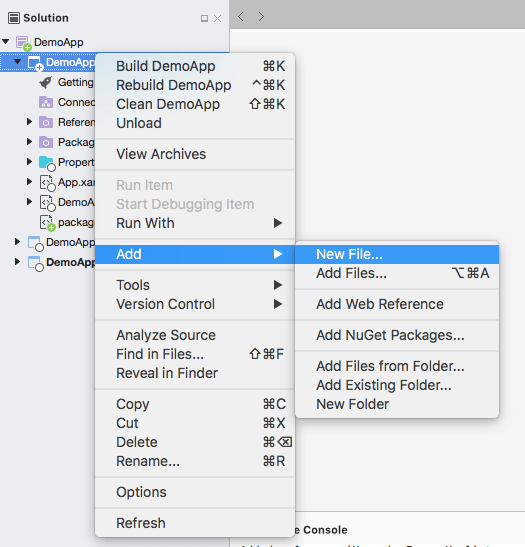Click the Connected Services icon

pos(46,102)
